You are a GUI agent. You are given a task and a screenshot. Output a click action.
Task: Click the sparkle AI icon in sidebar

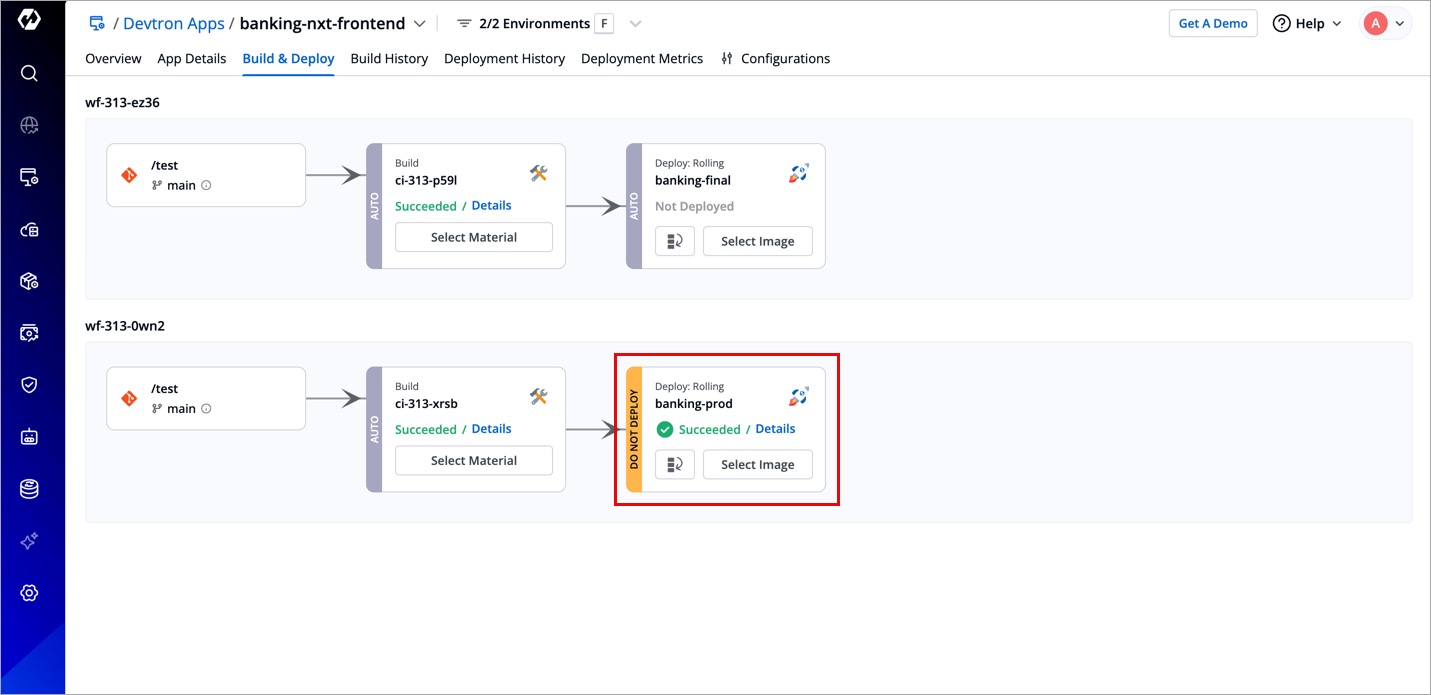pos(29,541)
